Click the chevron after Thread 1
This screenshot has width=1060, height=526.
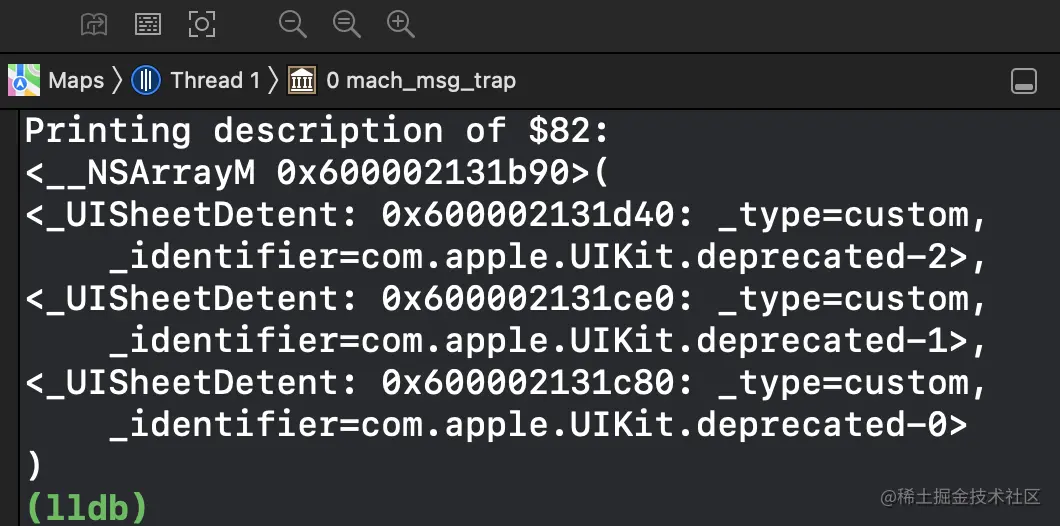coord(273,80)
